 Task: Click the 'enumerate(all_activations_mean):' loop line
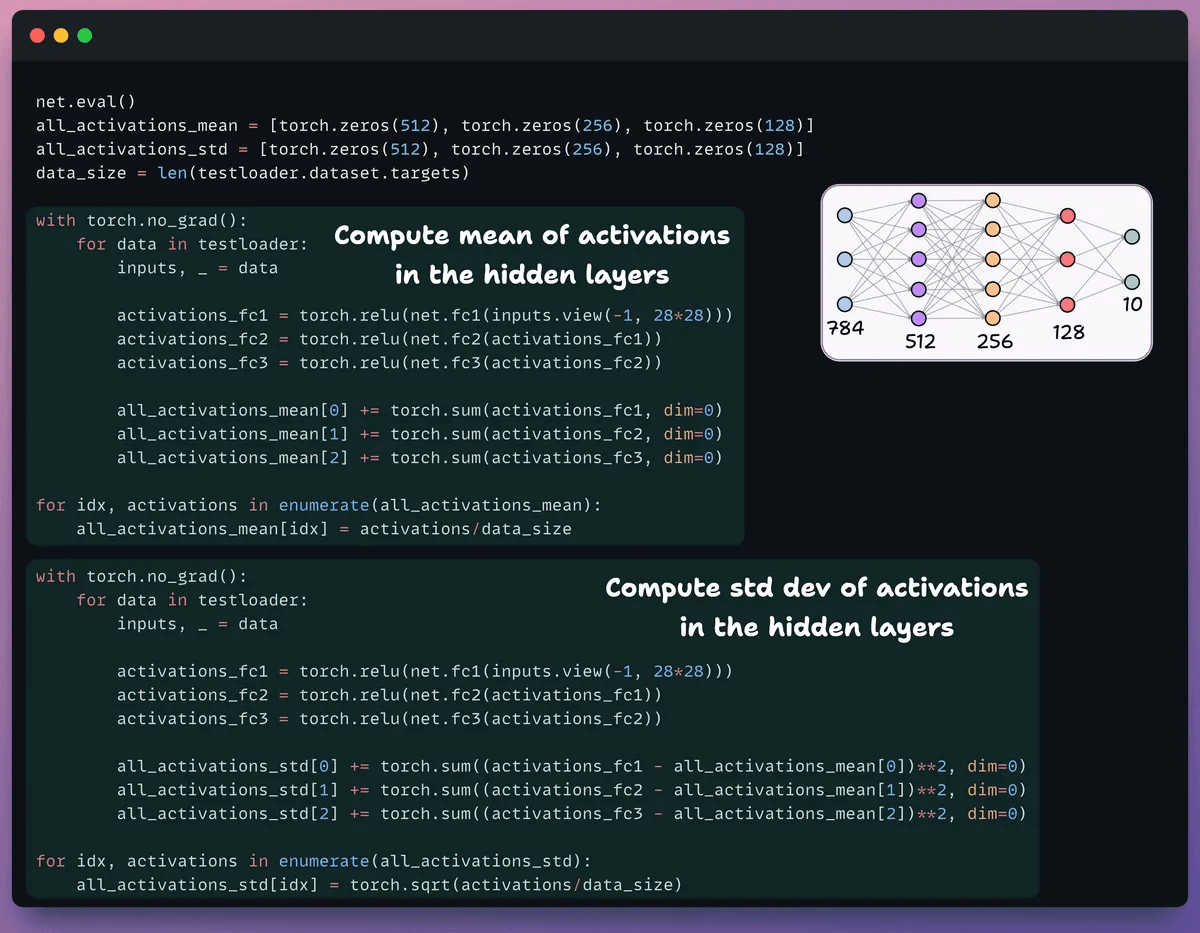(x=319, y=505)
